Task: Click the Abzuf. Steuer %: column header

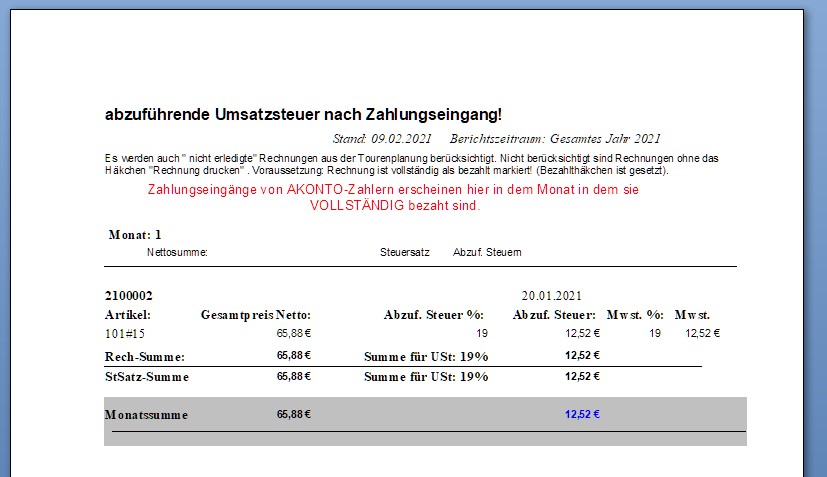Action: tap(435, 315)
